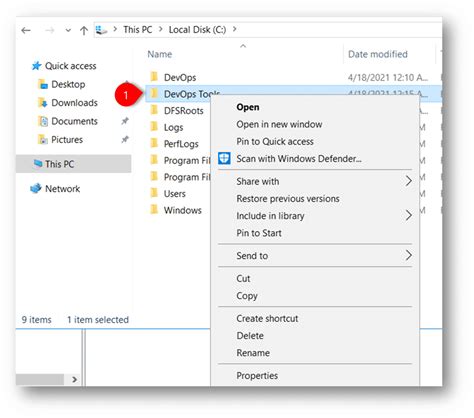Open Downloads from the sidebar

pyautogui.click(x=74, y=103)
